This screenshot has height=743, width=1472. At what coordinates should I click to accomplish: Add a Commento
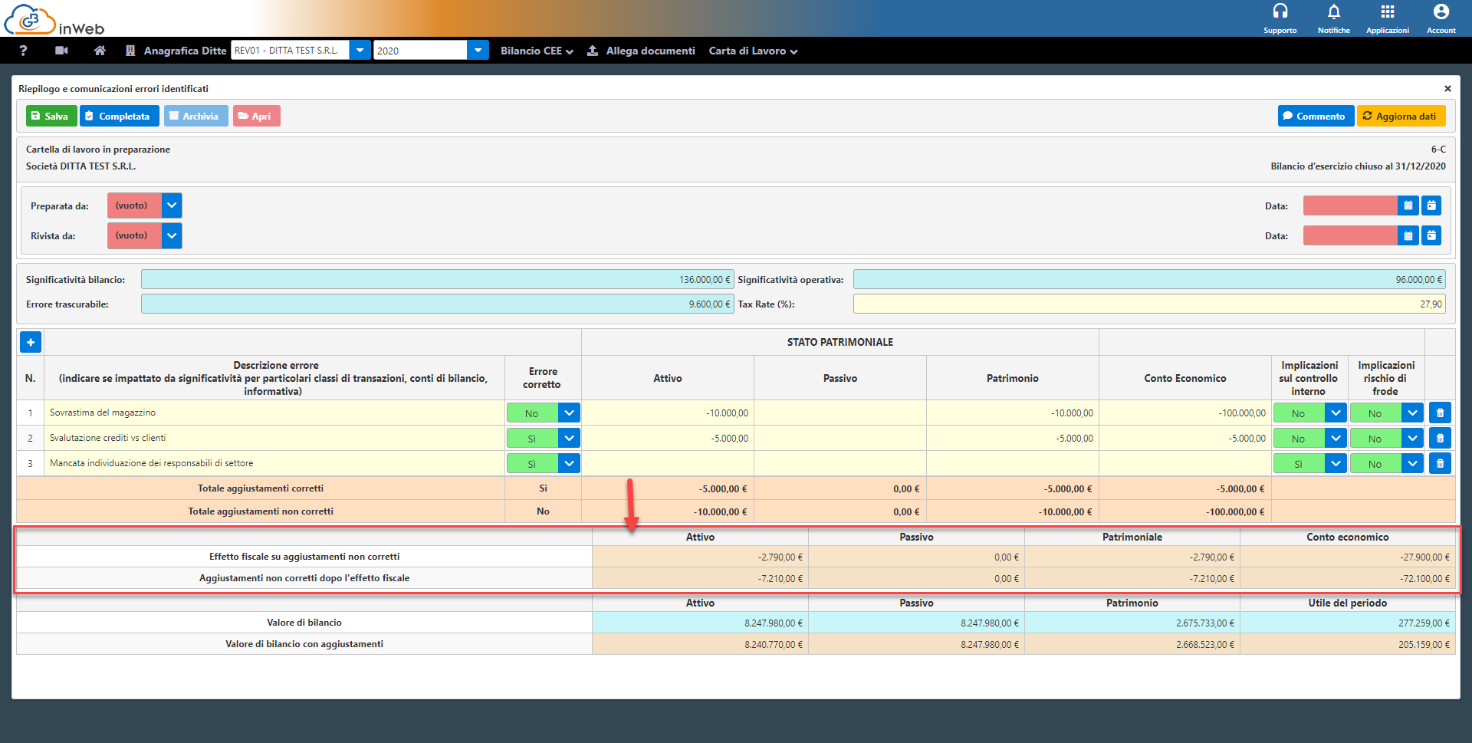click(1316, 116)
